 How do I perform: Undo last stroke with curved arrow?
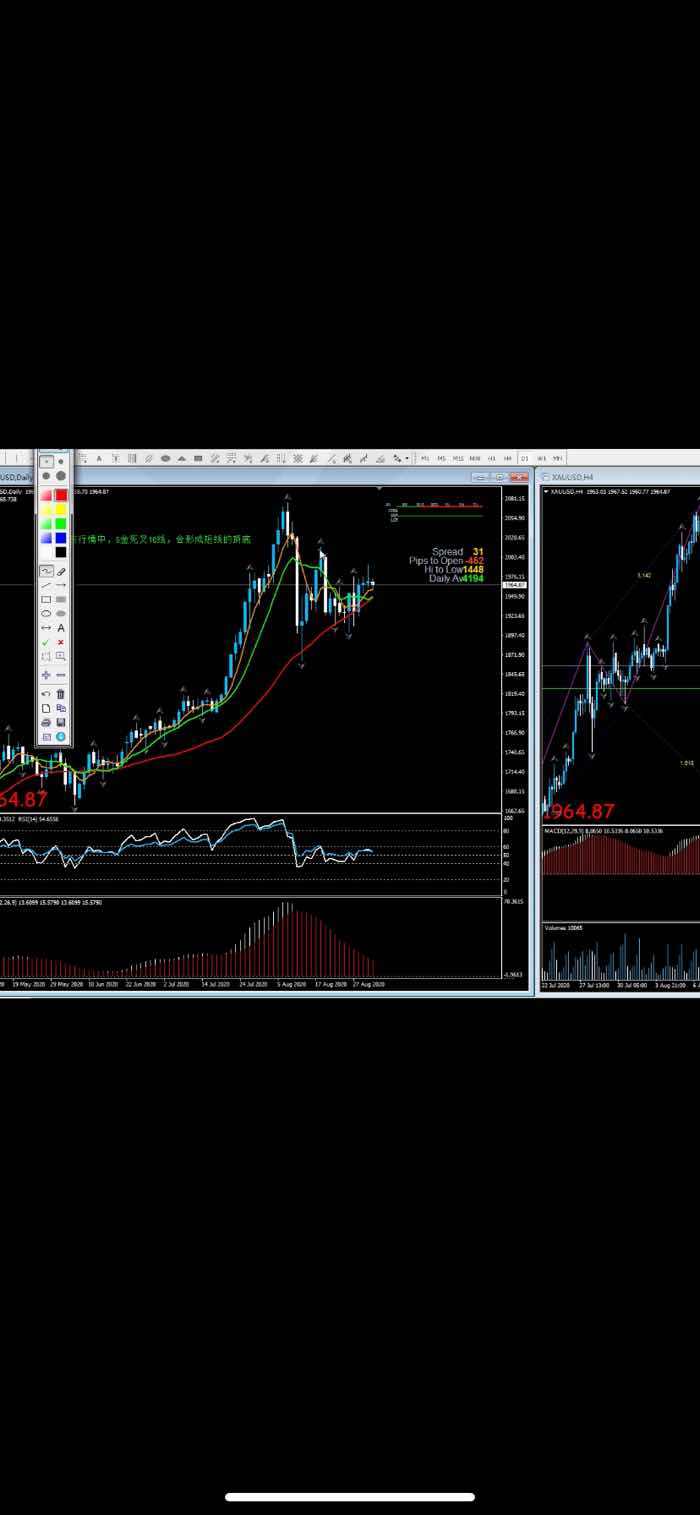click(46, 693)
